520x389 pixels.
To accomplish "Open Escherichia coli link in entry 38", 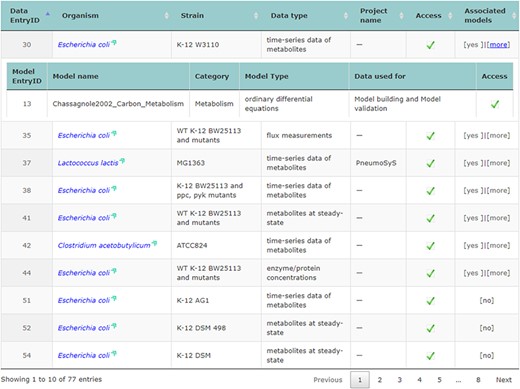I will pos(84,191).
